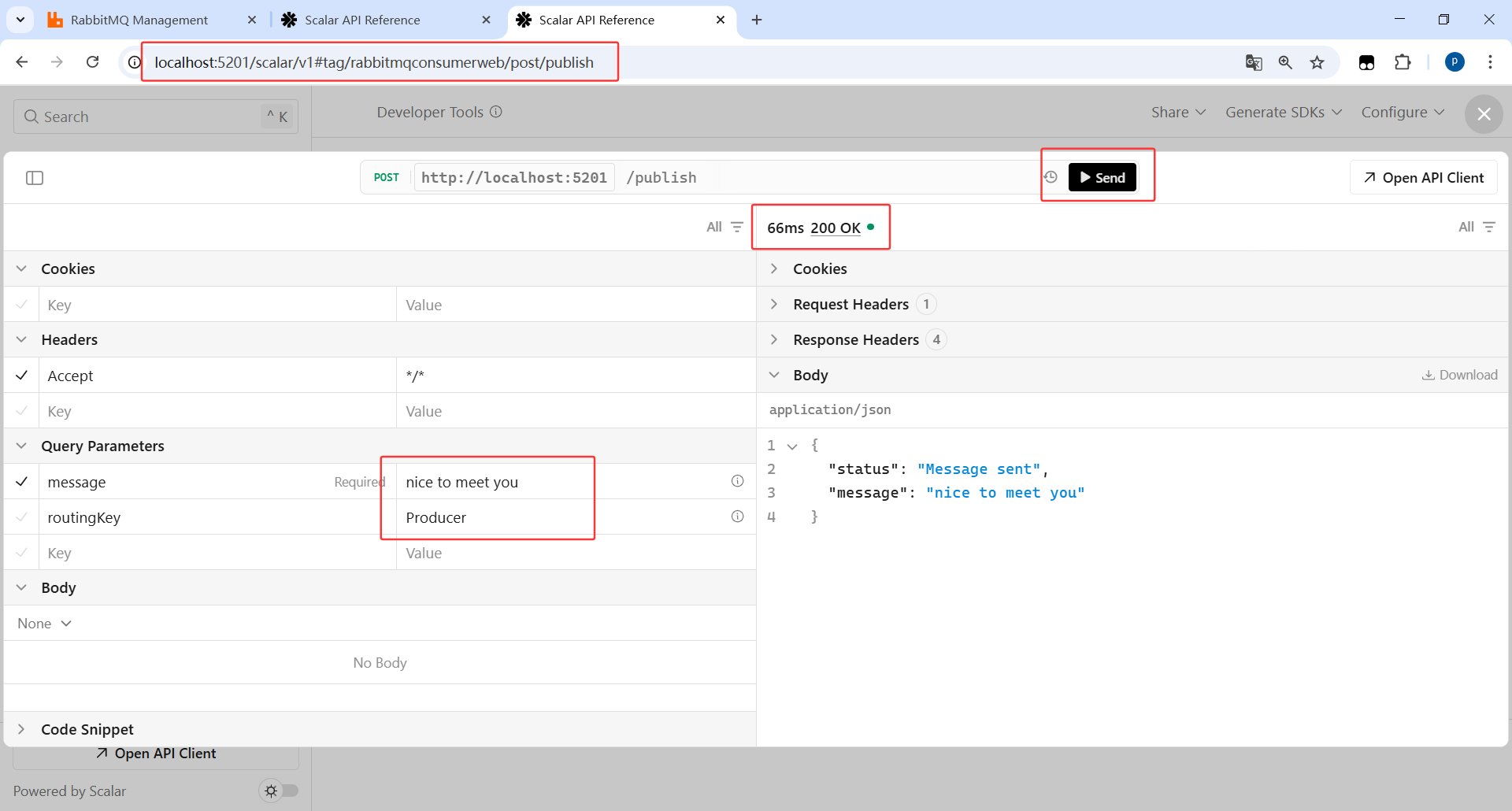Open a new browser tab
This screenshot has height=811, width=1512.
(x=757, y=20)
